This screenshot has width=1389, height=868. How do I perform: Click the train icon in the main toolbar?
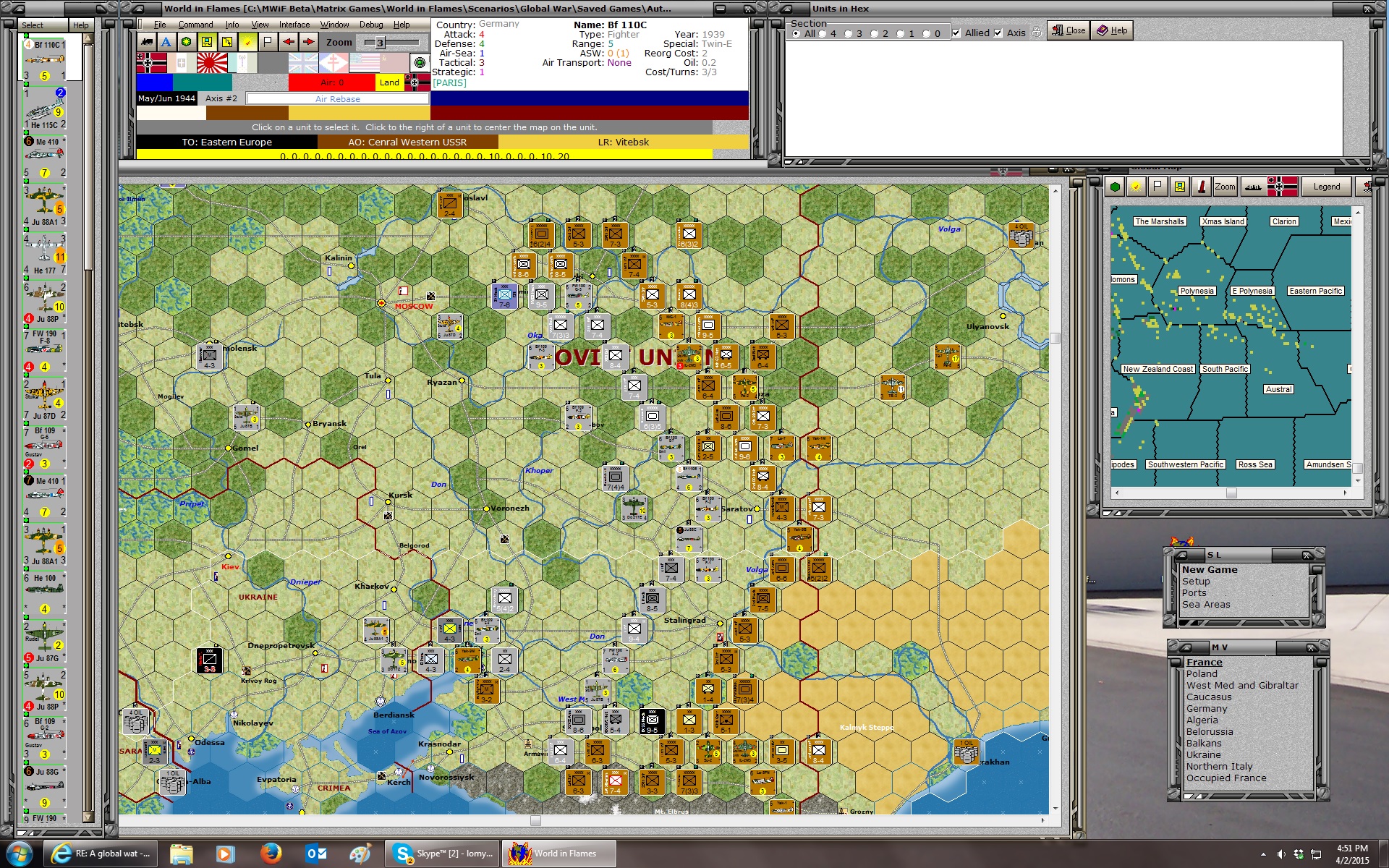point(147,42)
